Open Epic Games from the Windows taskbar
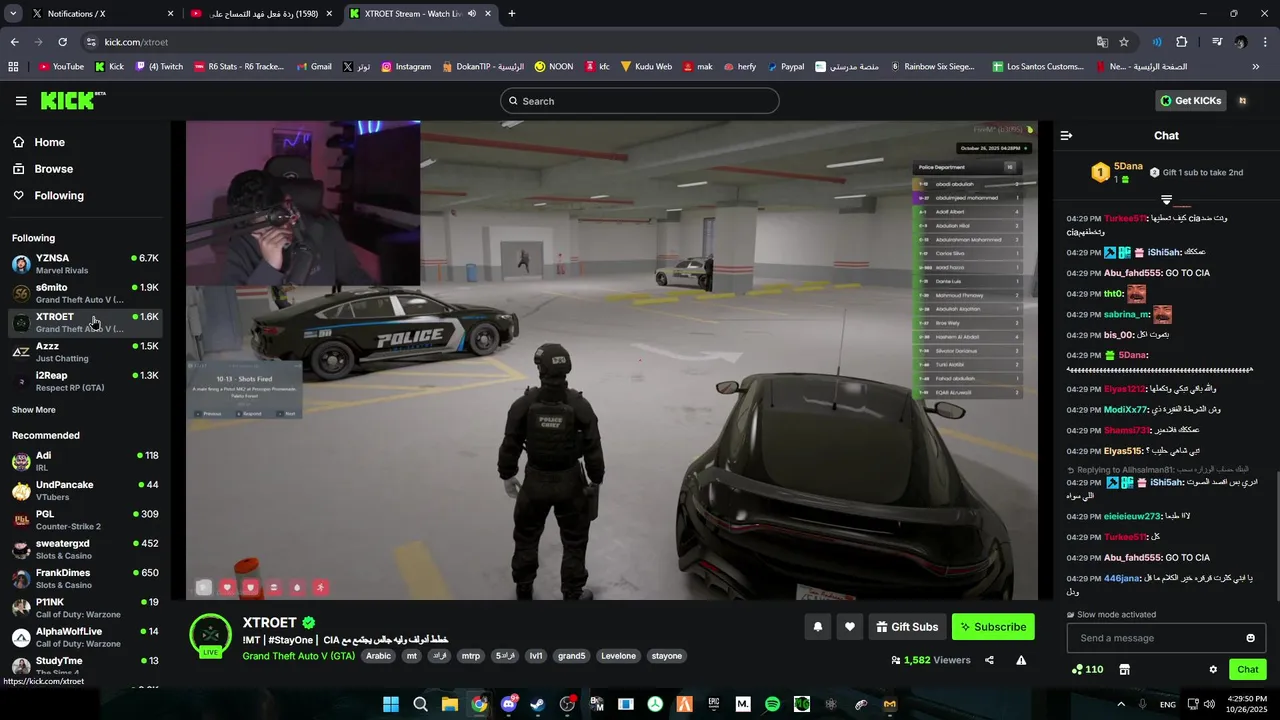Viewport: 1280px width, 720px height. 714,704
